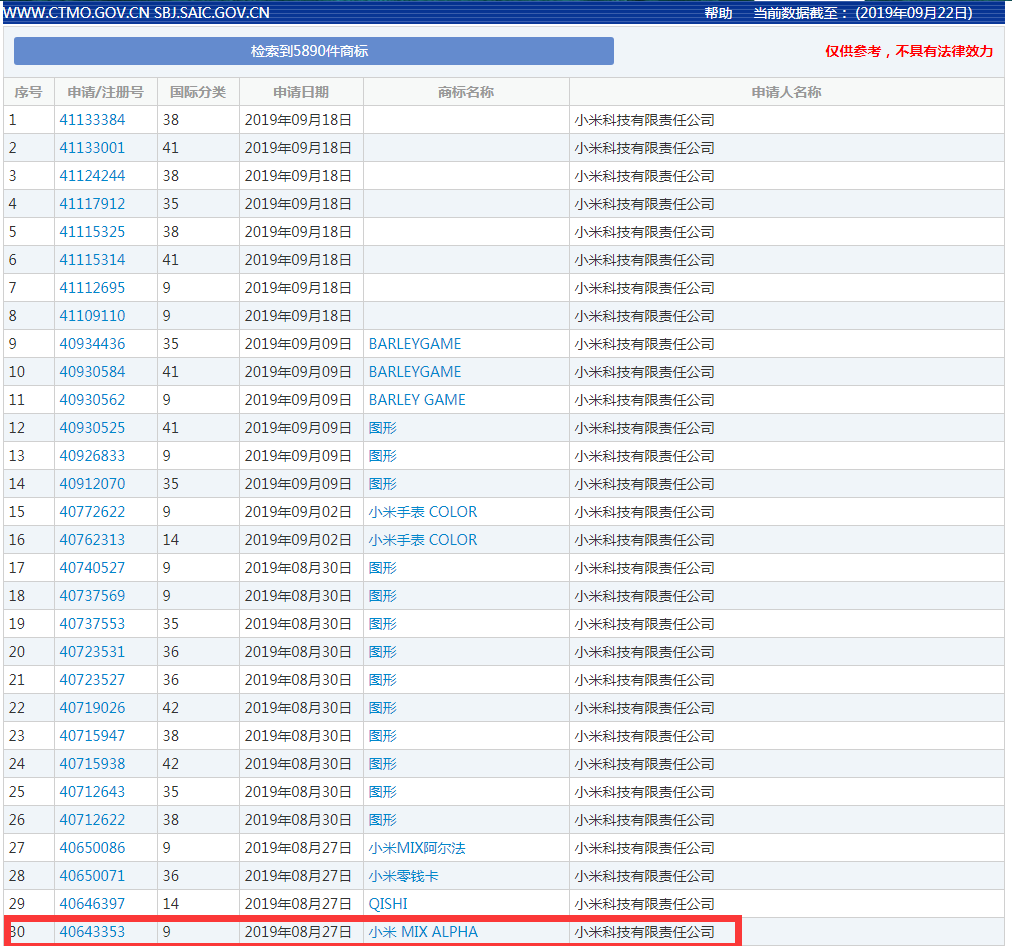Click application number 40646397
The width and height of the screenshot is (1012, 946).
tap(92, 904)
